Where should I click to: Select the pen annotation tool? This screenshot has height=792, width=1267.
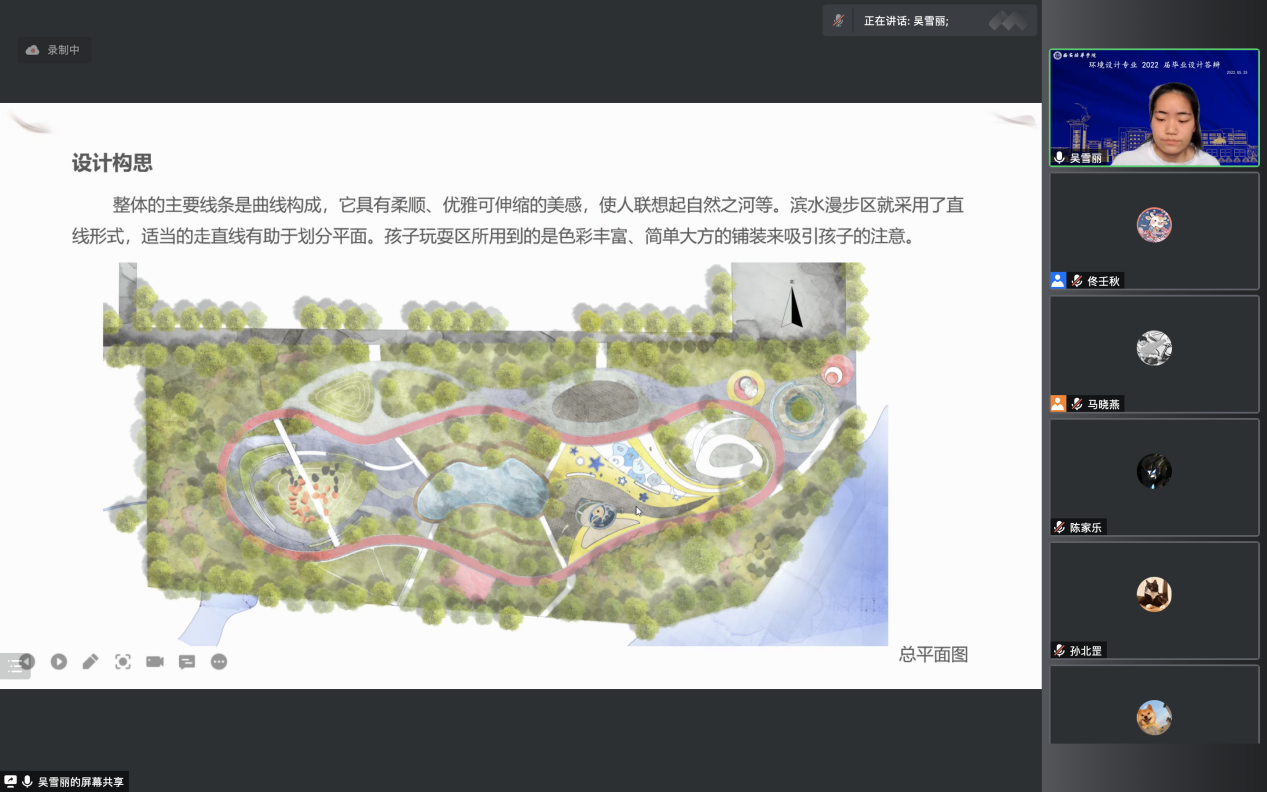pyautogui.click(x=91, y=661)
